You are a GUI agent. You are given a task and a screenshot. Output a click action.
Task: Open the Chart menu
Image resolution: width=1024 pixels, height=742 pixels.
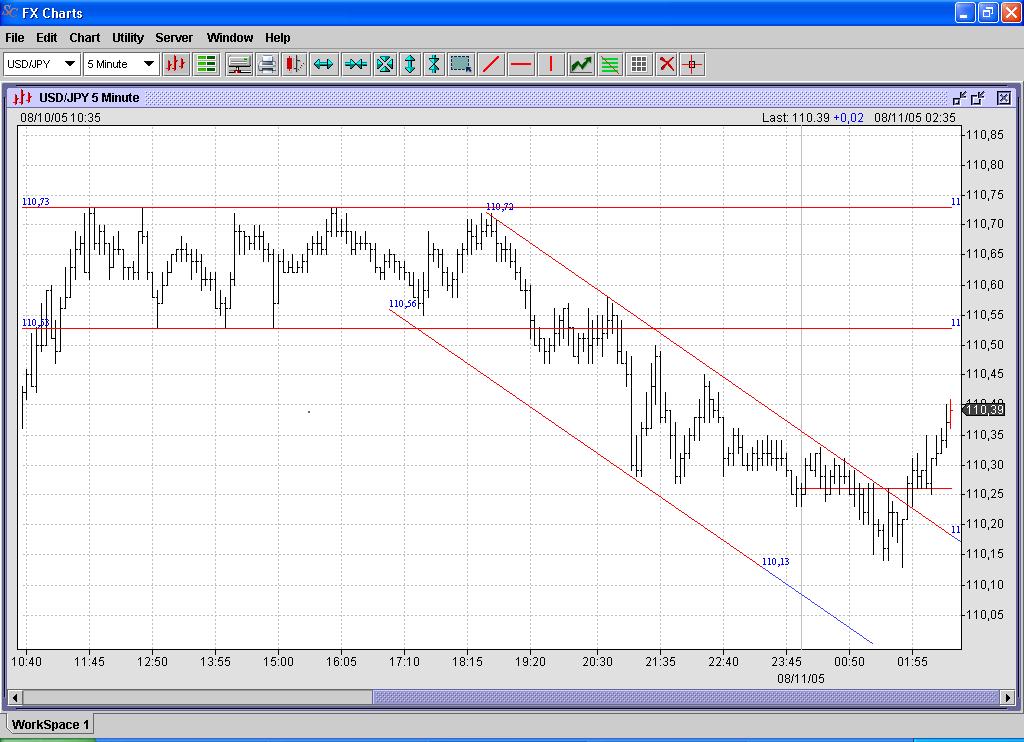[x=85, y=38]
